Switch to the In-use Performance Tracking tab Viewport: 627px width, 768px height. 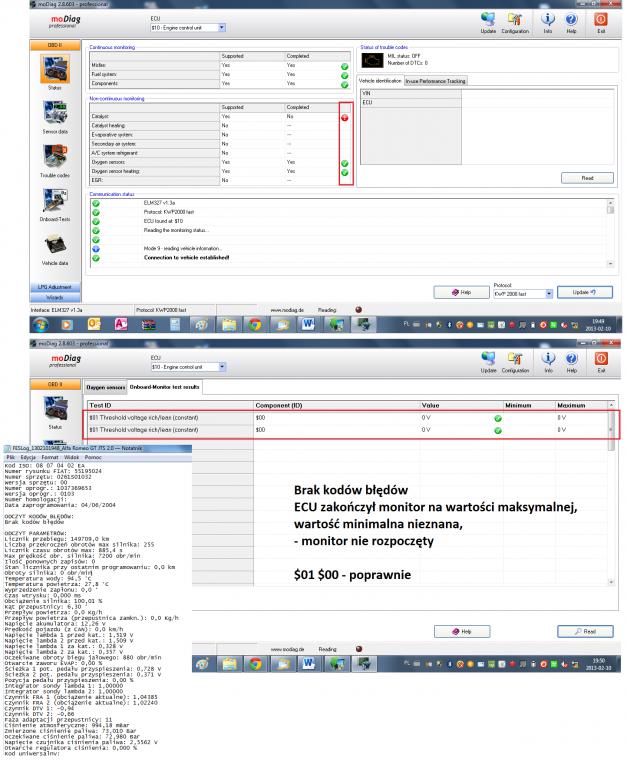(435, 81)
